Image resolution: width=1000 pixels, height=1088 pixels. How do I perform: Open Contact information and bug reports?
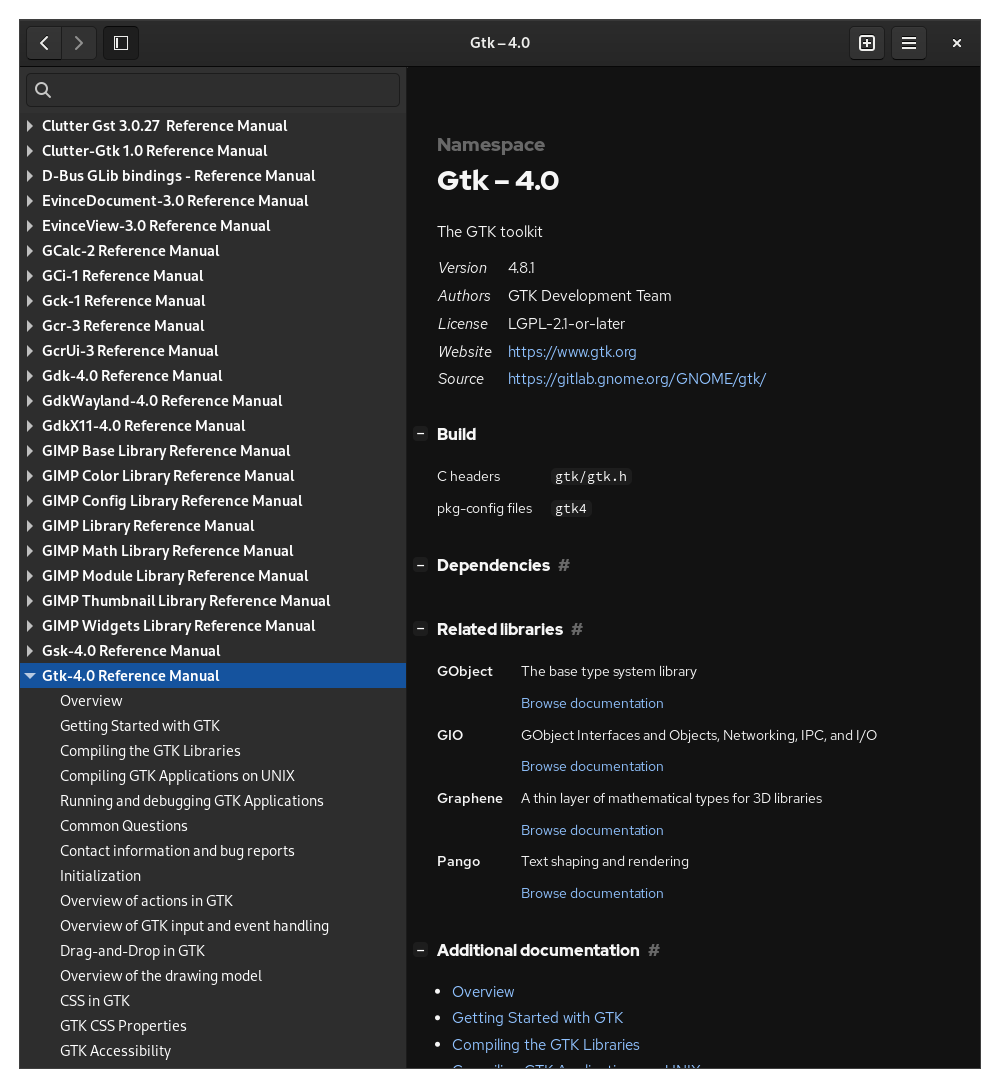click(212, 850)
